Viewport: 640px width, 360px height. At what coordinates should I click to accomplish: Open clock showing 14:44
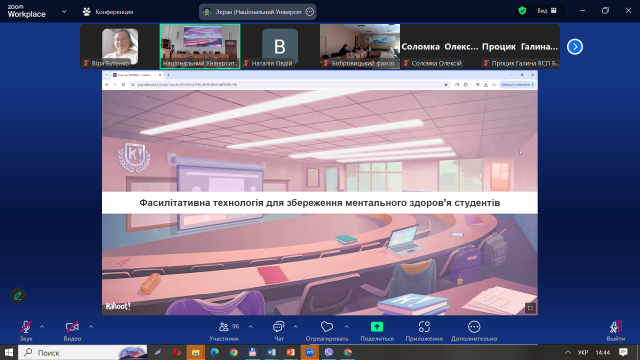tap(602, 352)
